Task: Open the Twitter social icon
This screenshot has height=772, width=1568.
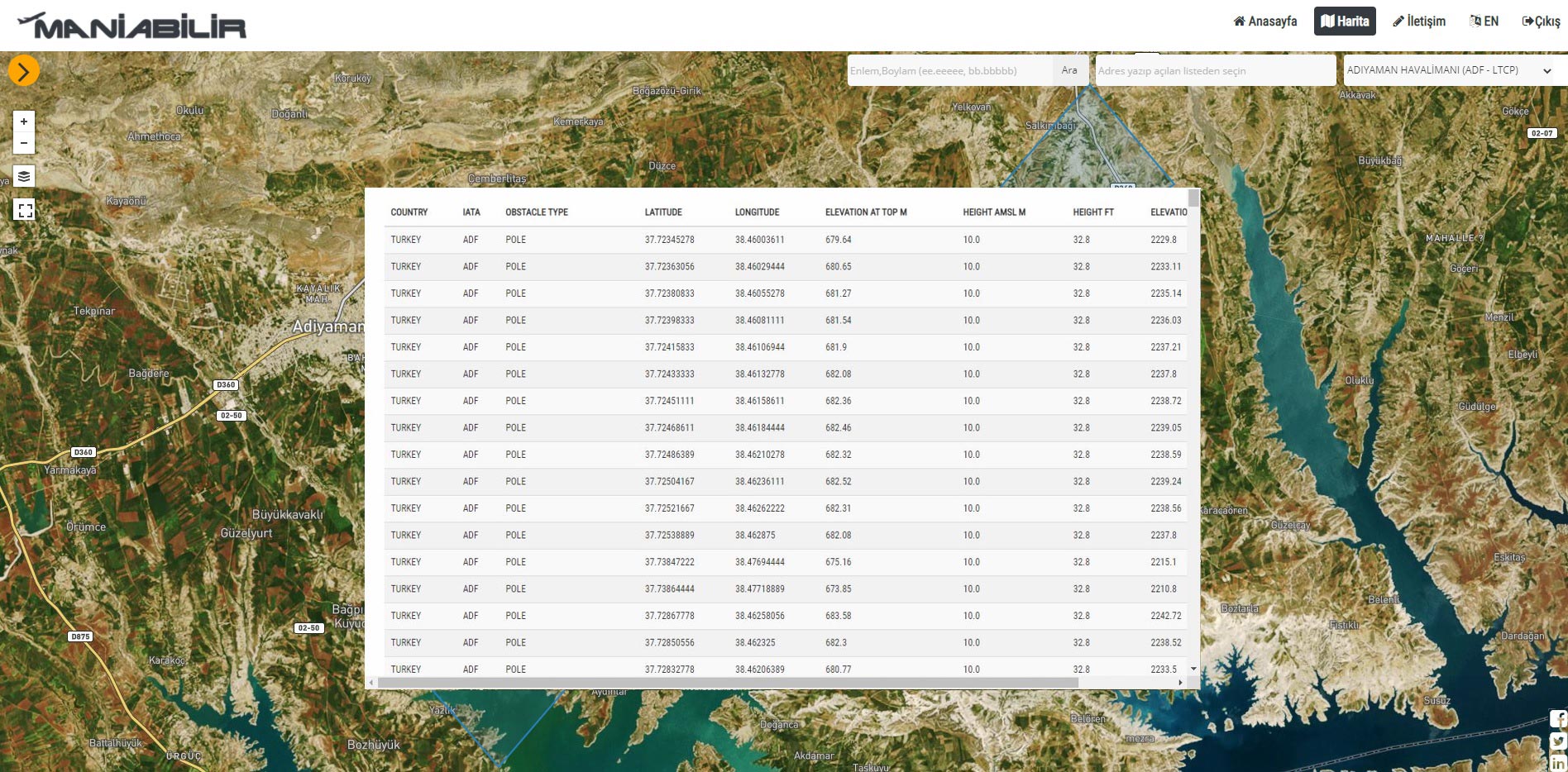Action: (1558, 741)
